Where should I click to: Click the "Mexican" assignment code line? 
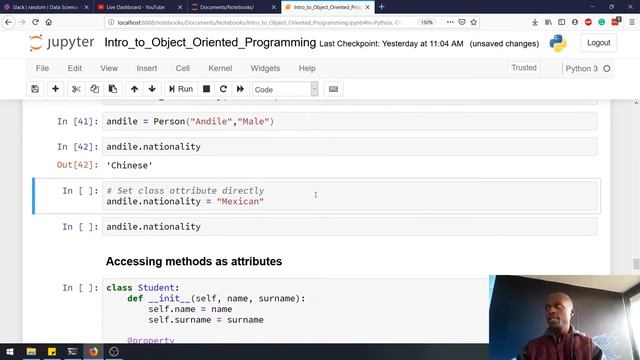[x=185, y=201]
